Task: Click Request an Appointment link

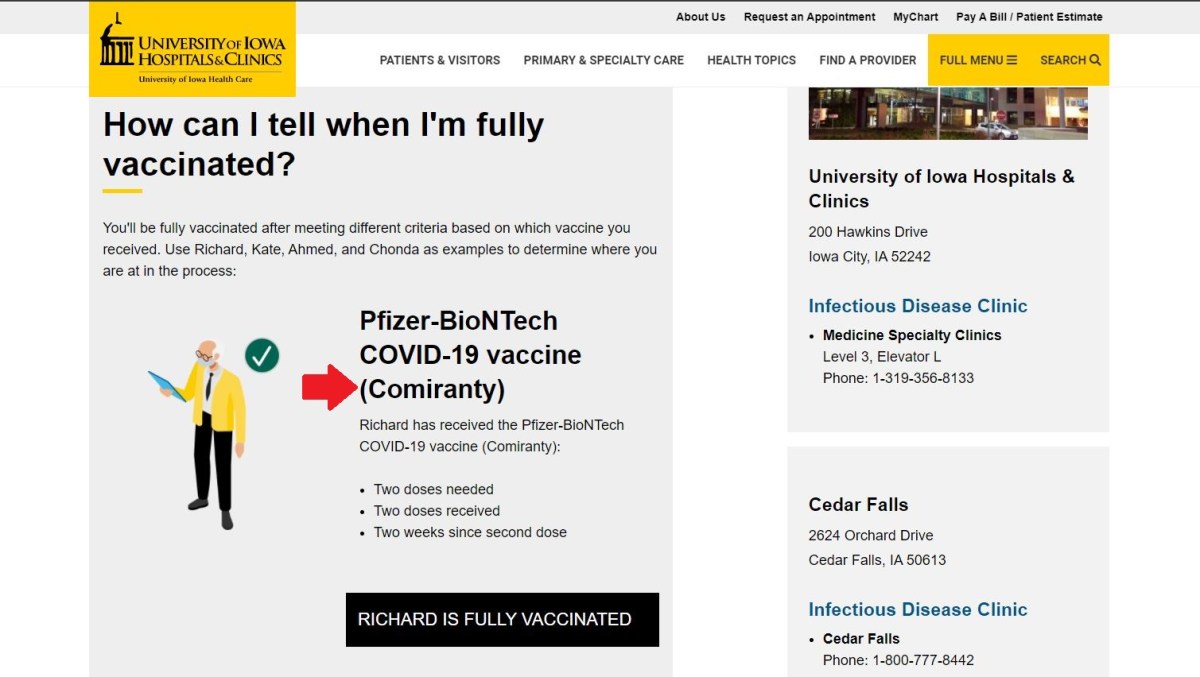Action: point(809,17)
